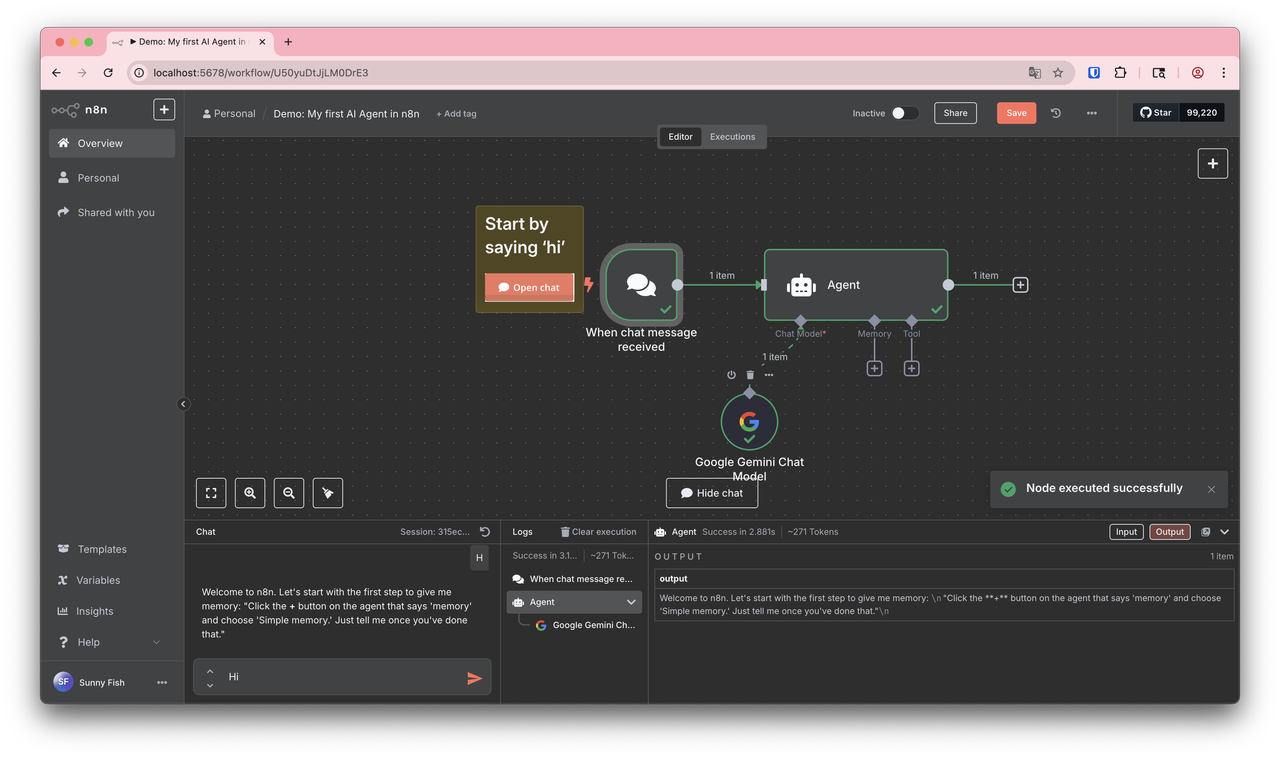Viewport: 1280px width, 757px height.
Task: Click Hide chat button
Action: (x=712, y=493)
